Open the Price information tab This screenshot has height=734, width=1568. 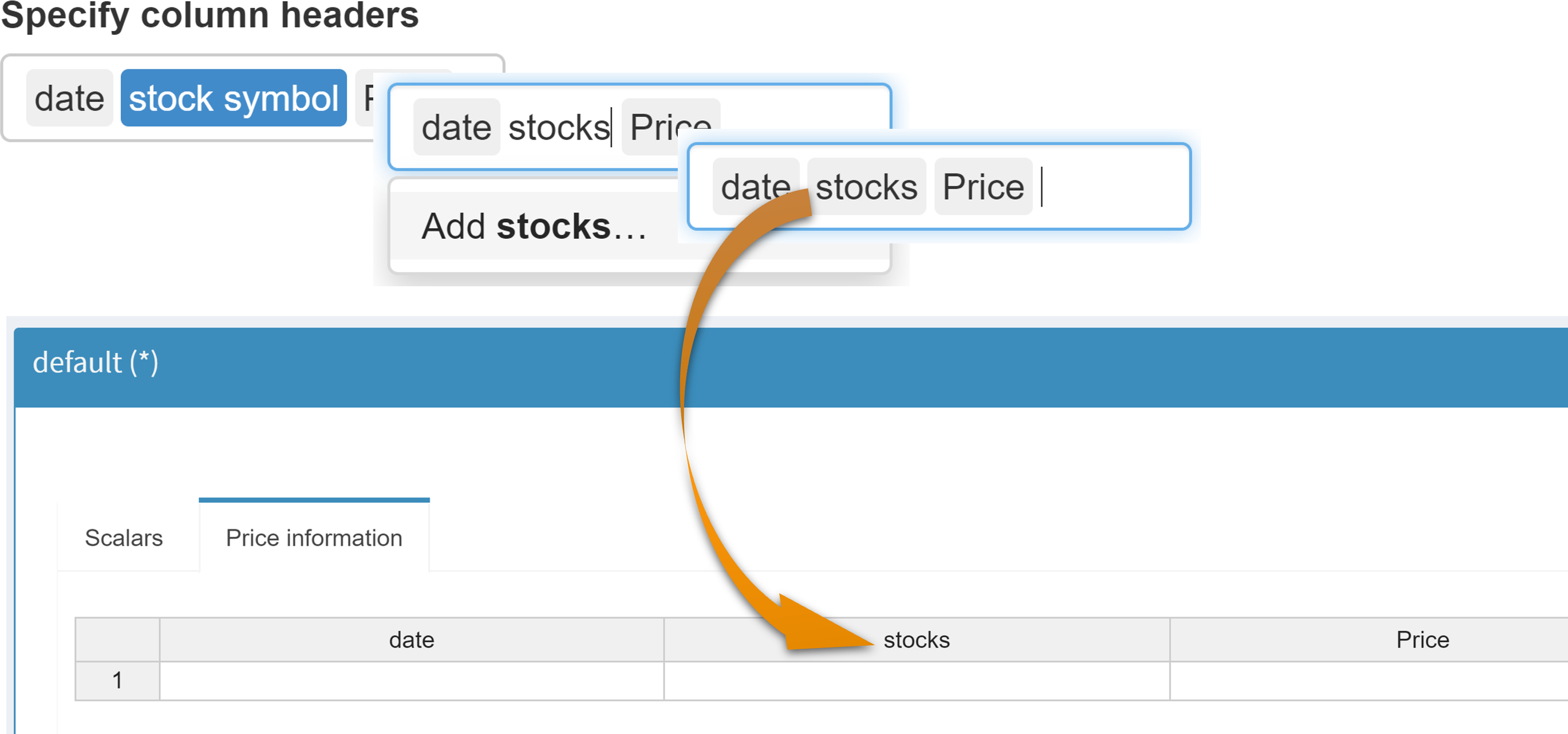pos(314,538)
